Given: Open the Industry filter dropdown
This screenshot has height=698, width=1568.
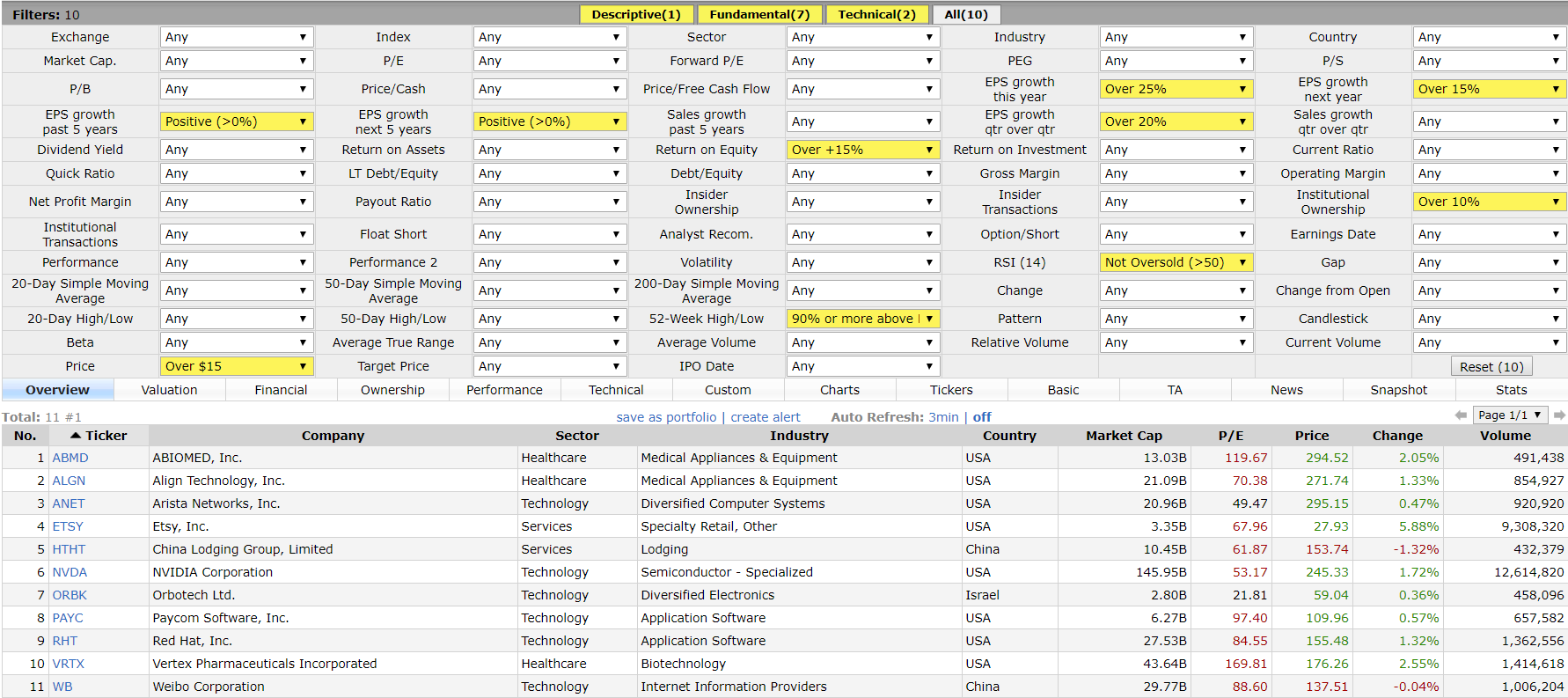Looking at the screenshot, I should (1176, 37).
